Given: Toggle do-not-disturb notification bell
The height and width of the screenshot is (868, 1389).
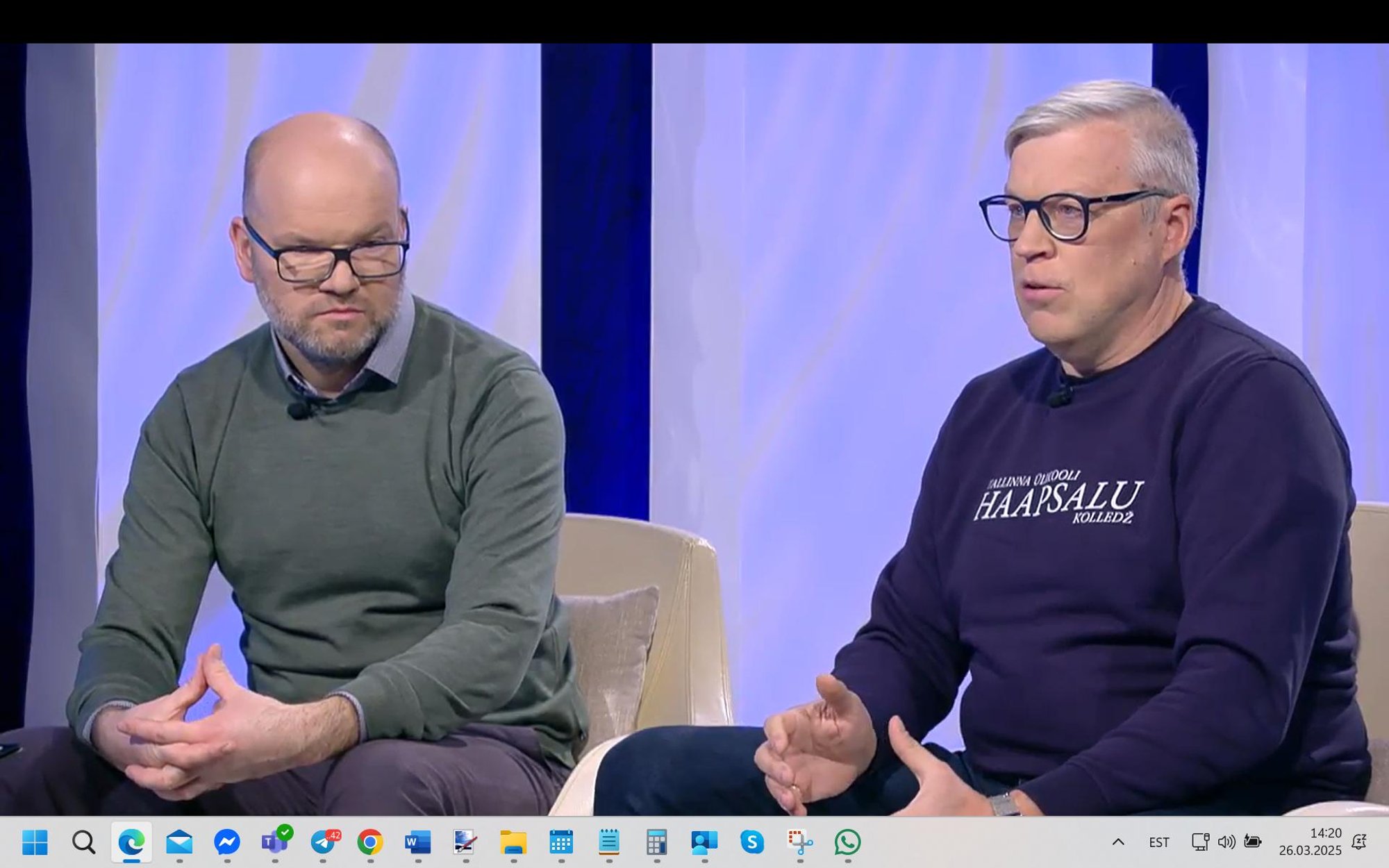Looking at the screenshot, I should coord(1359,842).
